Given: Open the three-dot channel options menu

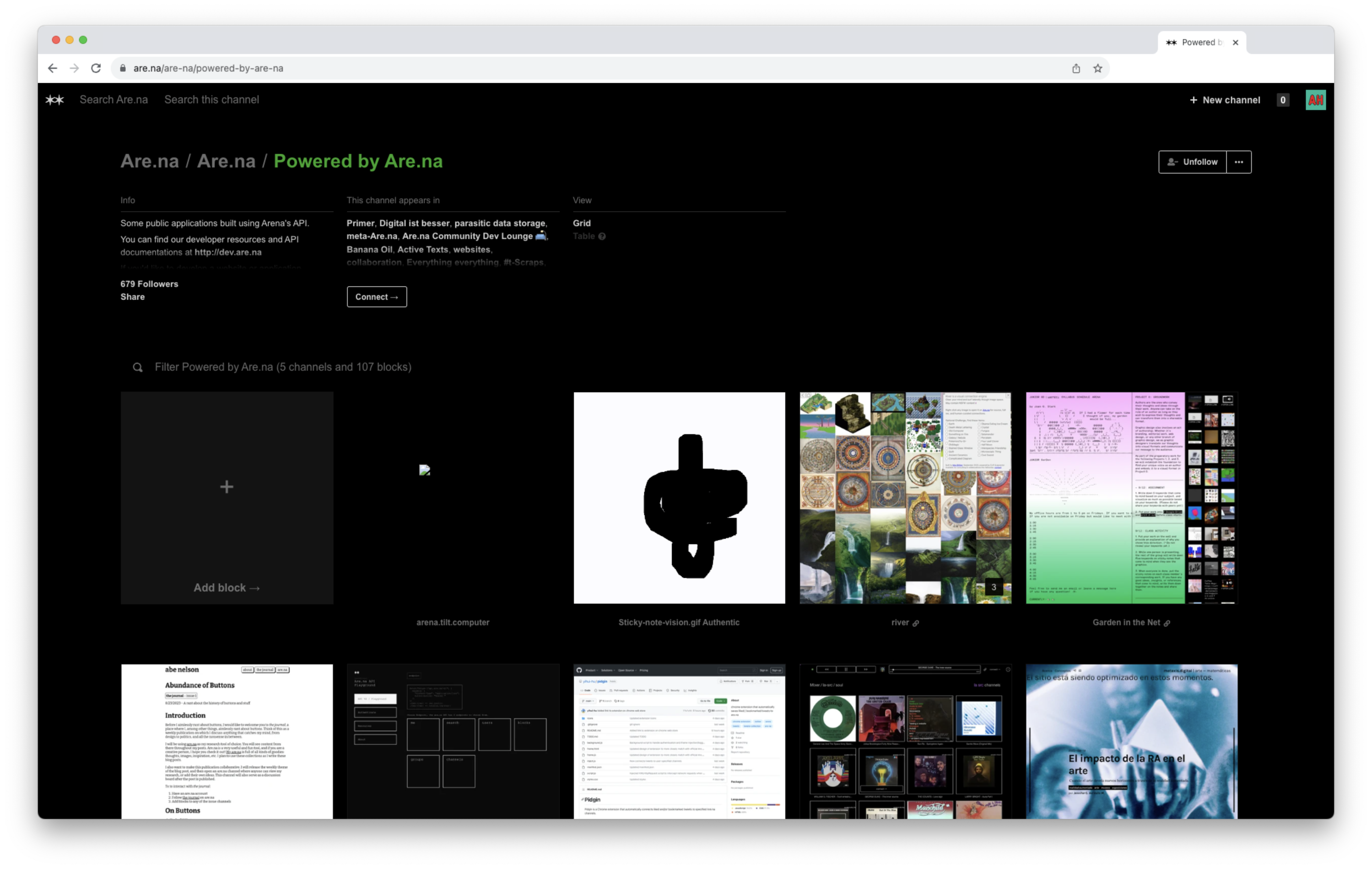Looking at the screenshot, I should point(1239,162).
